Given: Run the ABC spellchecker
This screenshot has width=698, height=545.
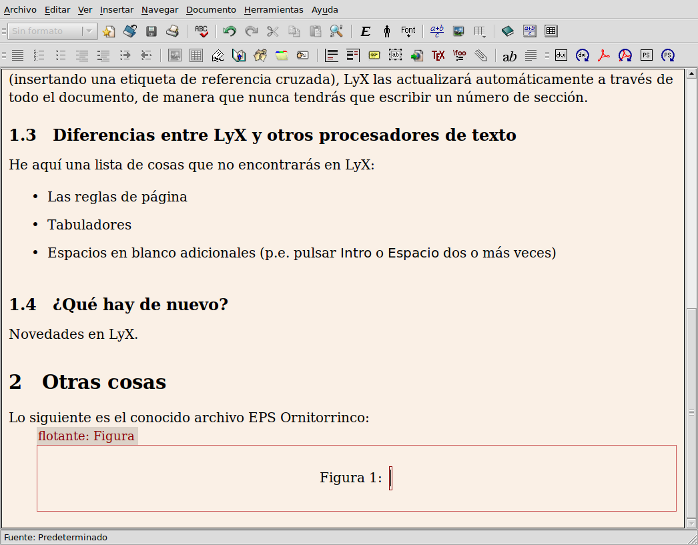Looking at the screenshot, I should pyautogui.click(x=201, y=31).
